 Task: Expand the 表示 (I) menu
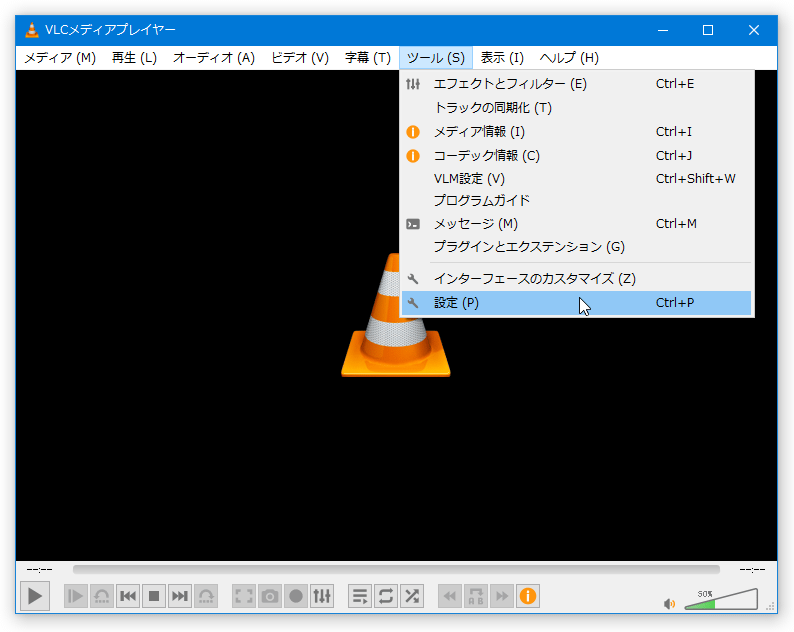[502, 58]
